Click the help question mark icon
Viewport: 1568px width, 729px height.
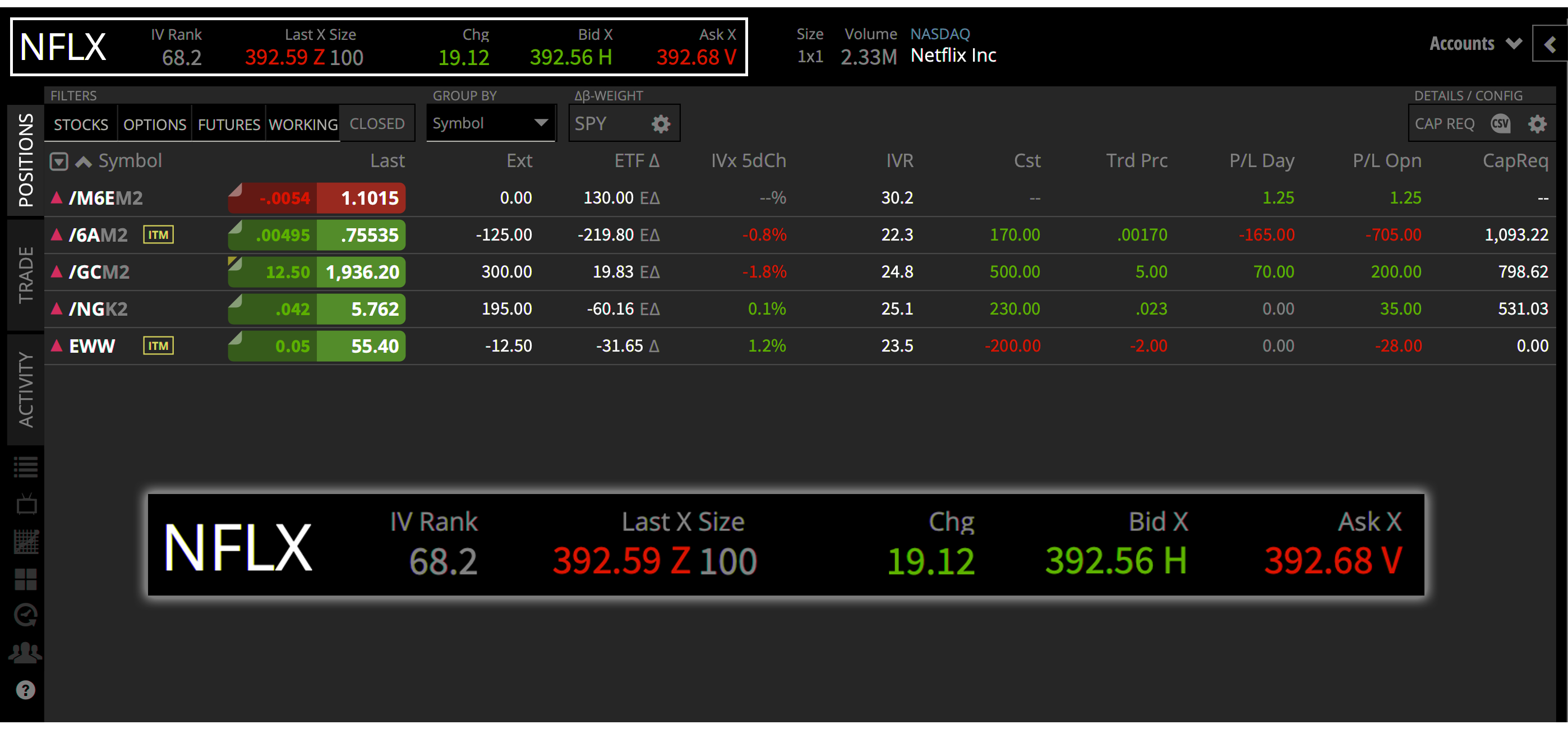25,689
